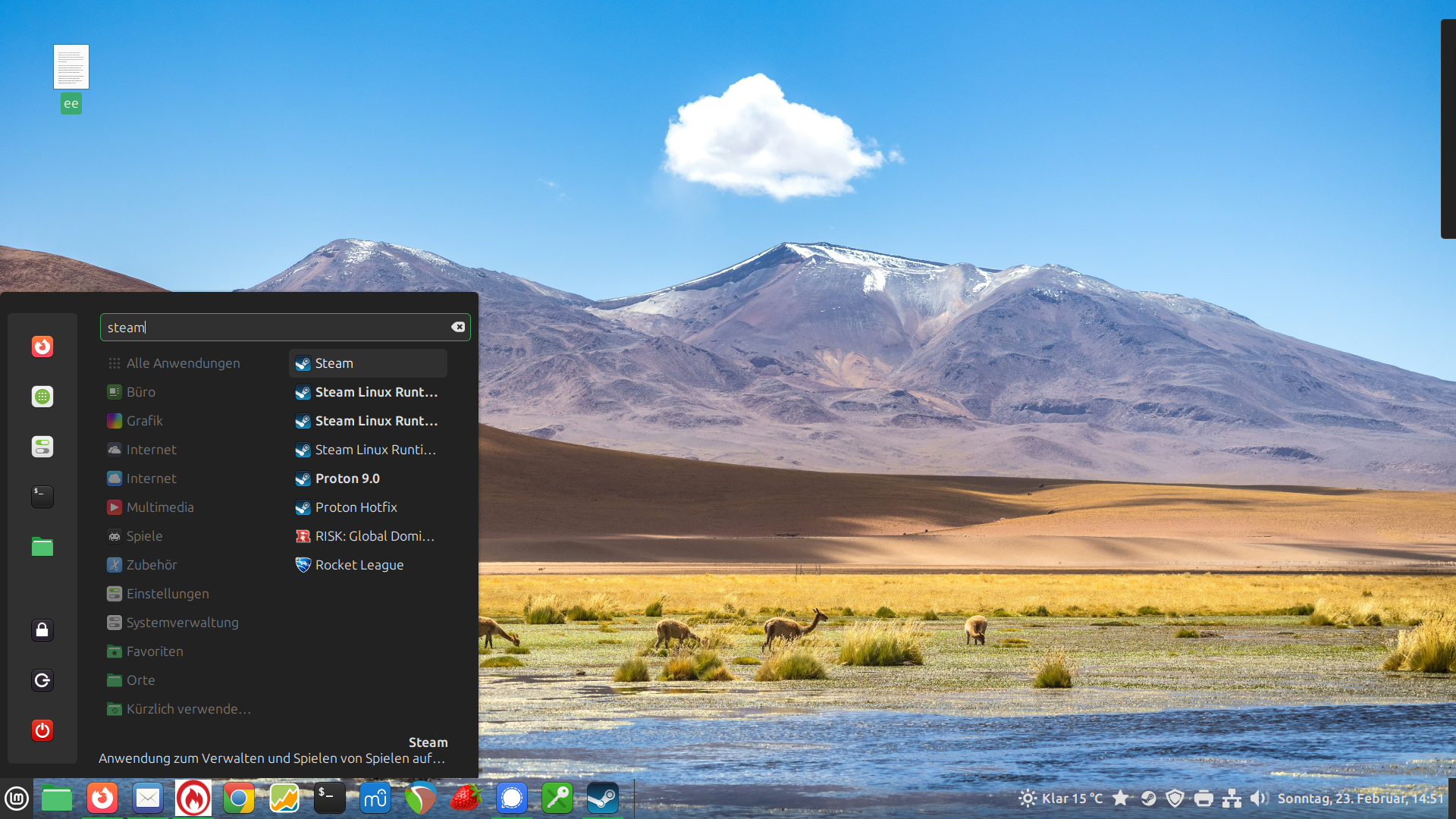1456x819 pixels.
Task: Launch Proton Hotfix from results
Action: [x=368, y=507]
